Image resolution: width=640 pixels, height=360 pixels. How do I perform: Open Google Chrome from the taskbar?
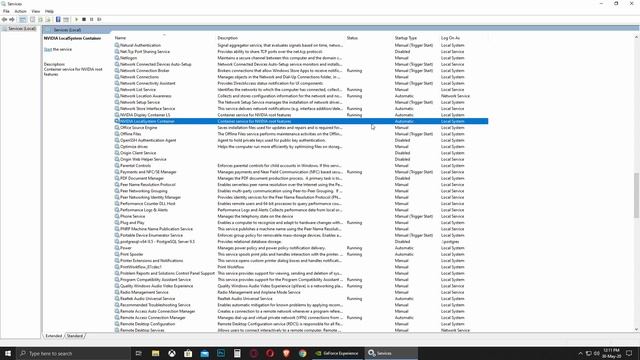pyautogui.click(x=302, y=353)
